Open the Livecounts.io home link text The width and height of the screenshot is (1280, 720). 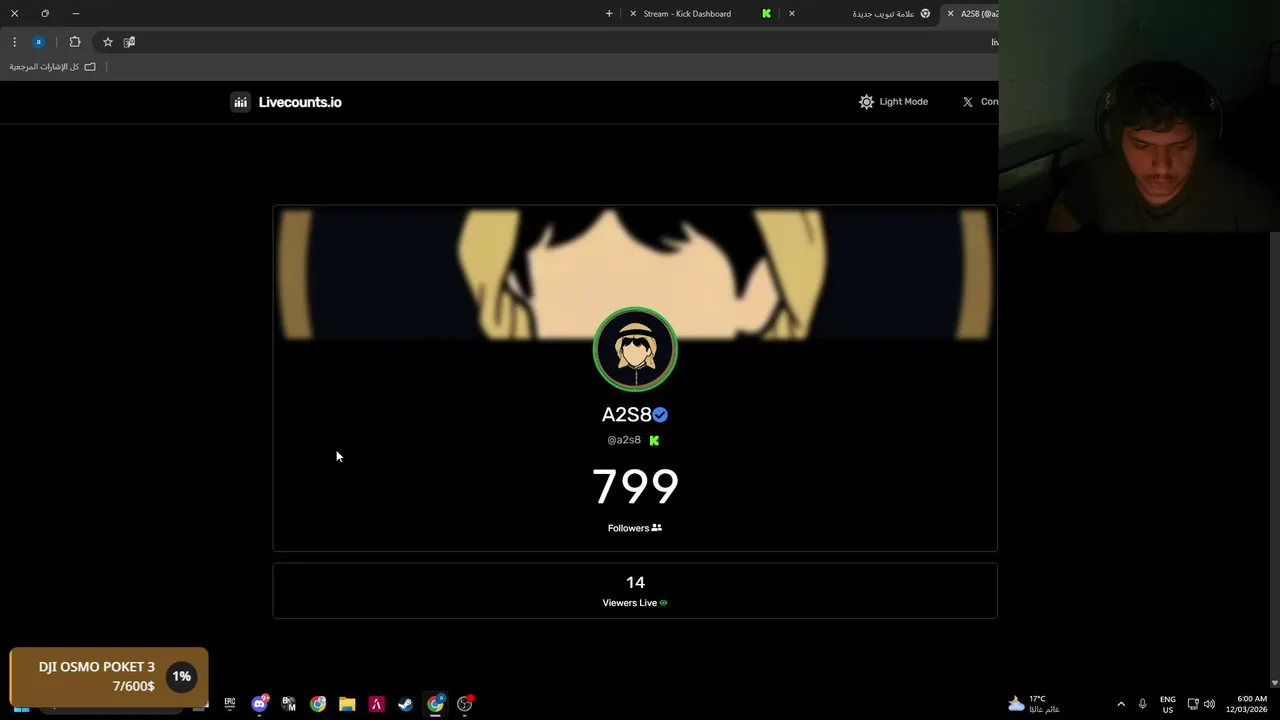coord(300,102)
